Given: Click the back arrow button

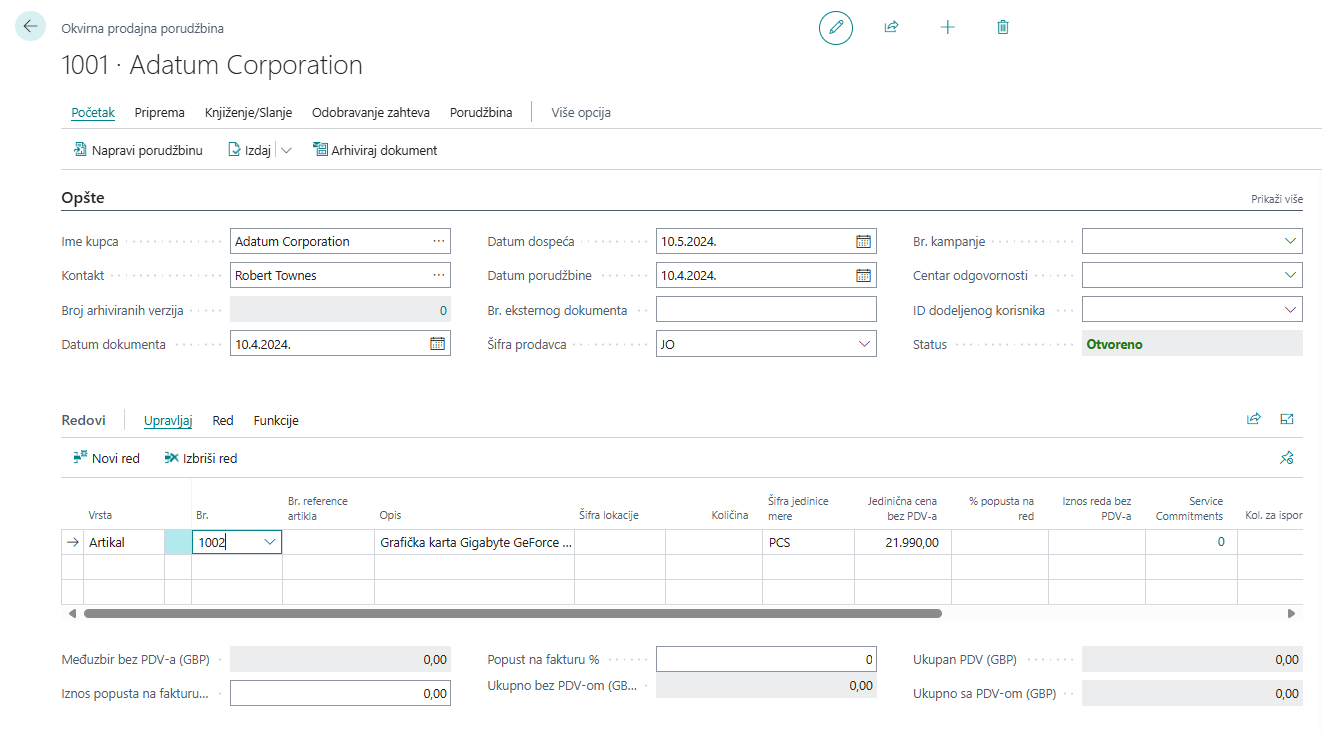Looking at the screenshot, I should click(x=30, y=27).
